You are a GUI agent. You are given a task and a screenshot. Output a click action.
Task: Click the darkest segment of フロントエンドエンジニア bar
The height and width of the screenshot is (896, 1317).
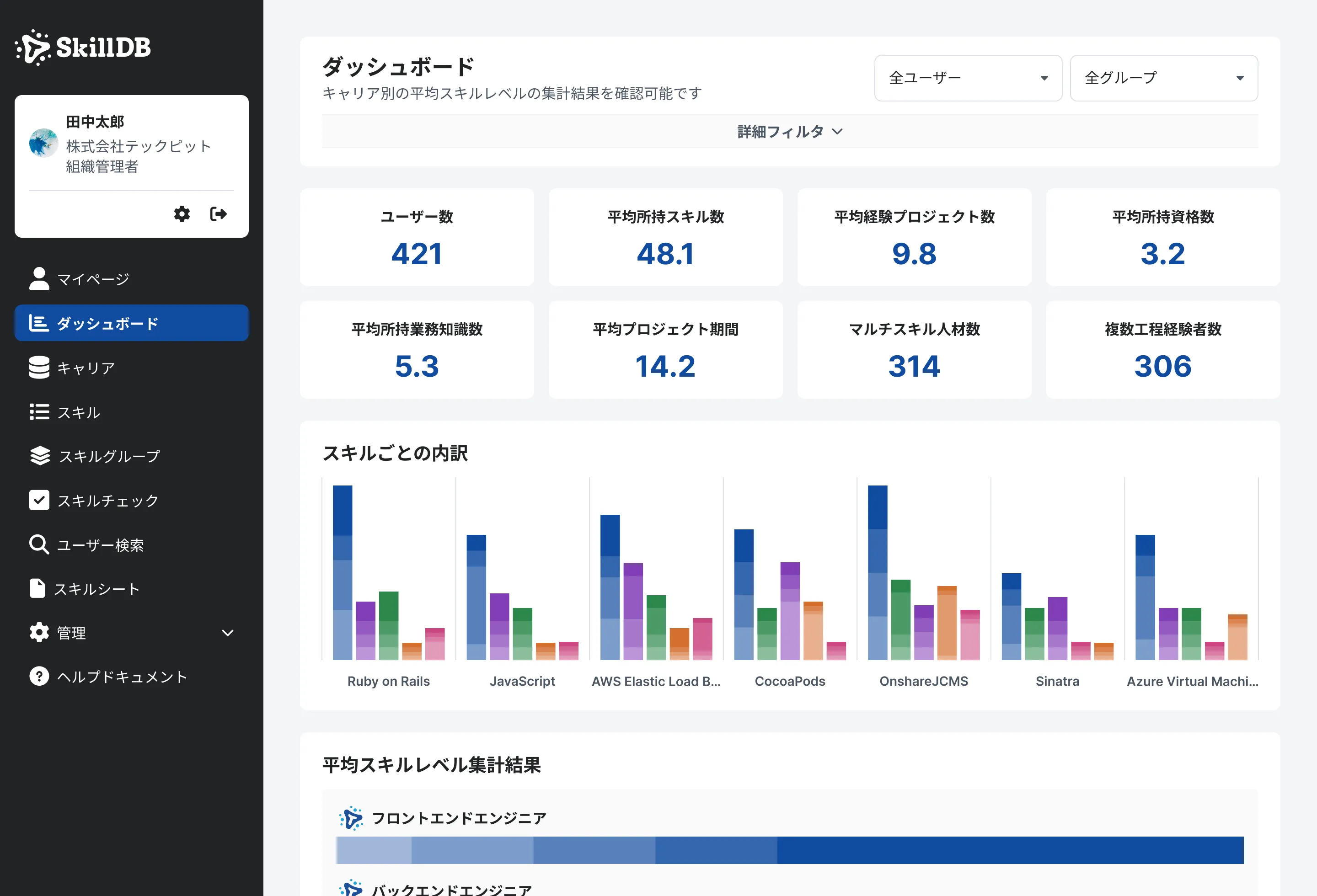[x=1010, y=849]
